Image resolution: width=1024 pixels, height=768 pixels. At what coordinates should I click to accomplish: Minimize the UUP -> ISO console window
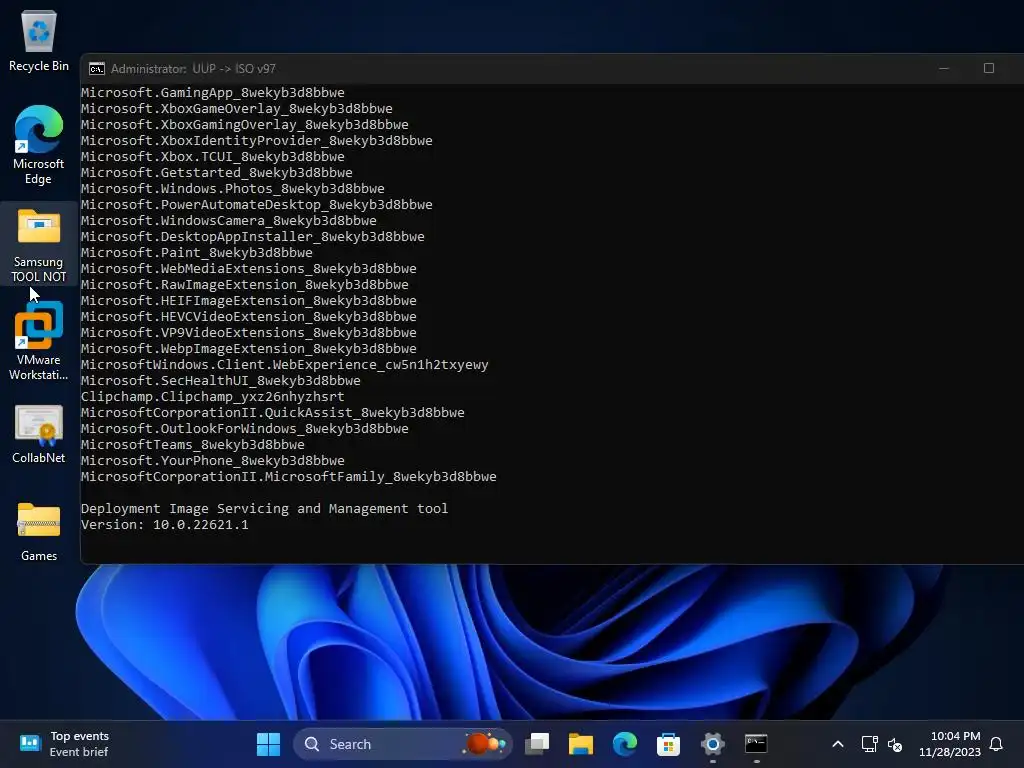click(944, 69)
